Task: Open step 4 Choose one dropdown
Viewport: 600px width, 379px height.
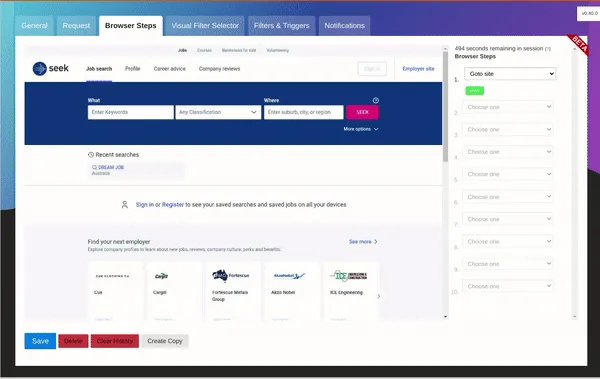Action: 508,152
